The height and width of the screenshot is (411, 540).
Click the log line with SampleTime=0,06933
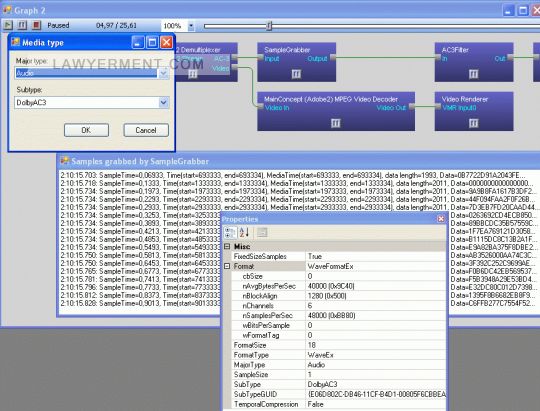[292, 175]
